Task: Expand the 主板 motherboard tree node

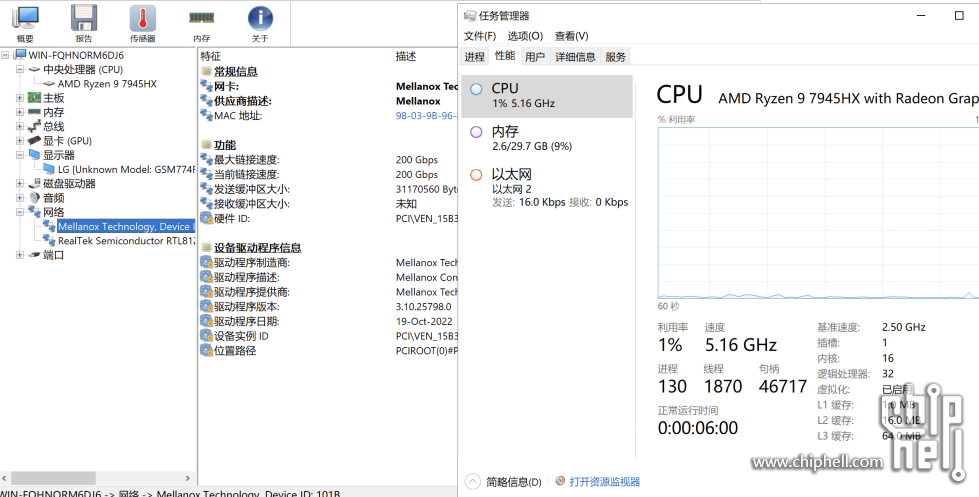Action: tap(20, 98)
